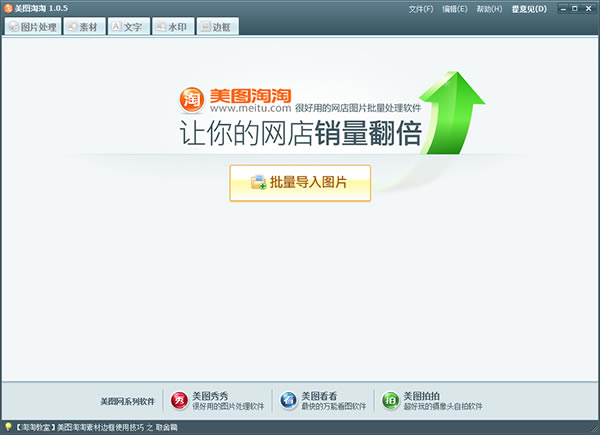Screen dimensions: 600x435
Task: Open the 帮助(H) menu
Action: tap(489, 9)
